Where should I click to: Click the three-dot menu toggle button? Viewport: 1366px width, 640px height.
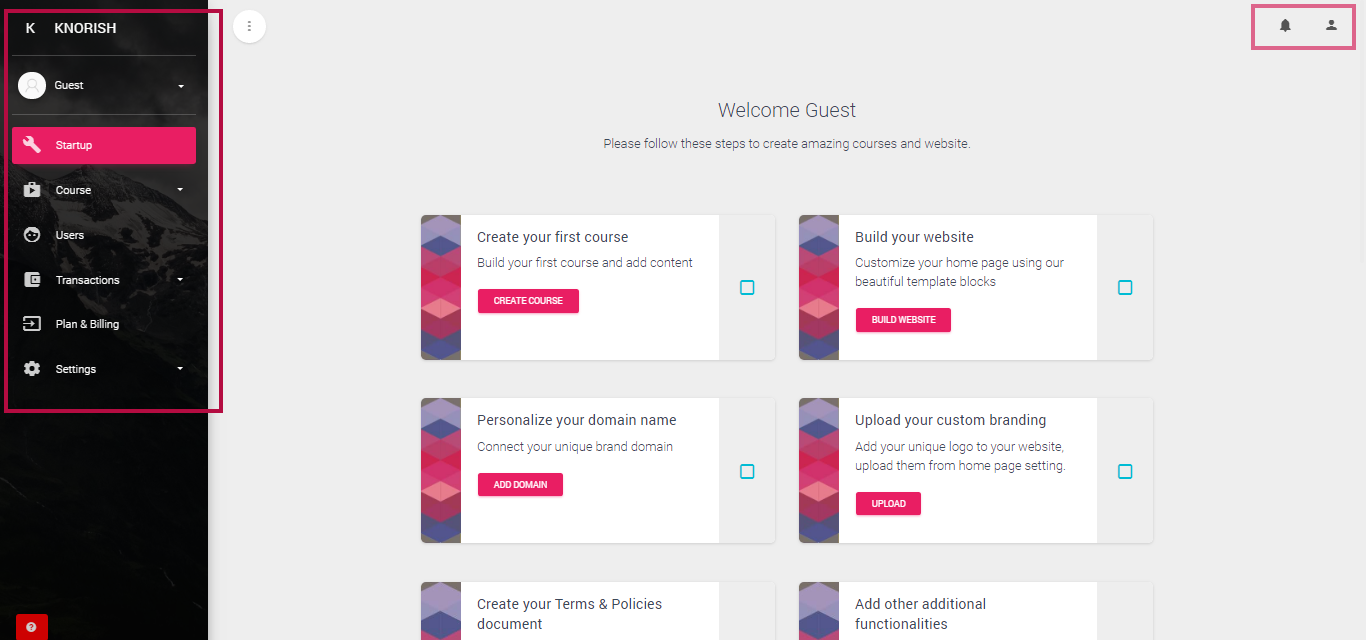coord(249,26)
